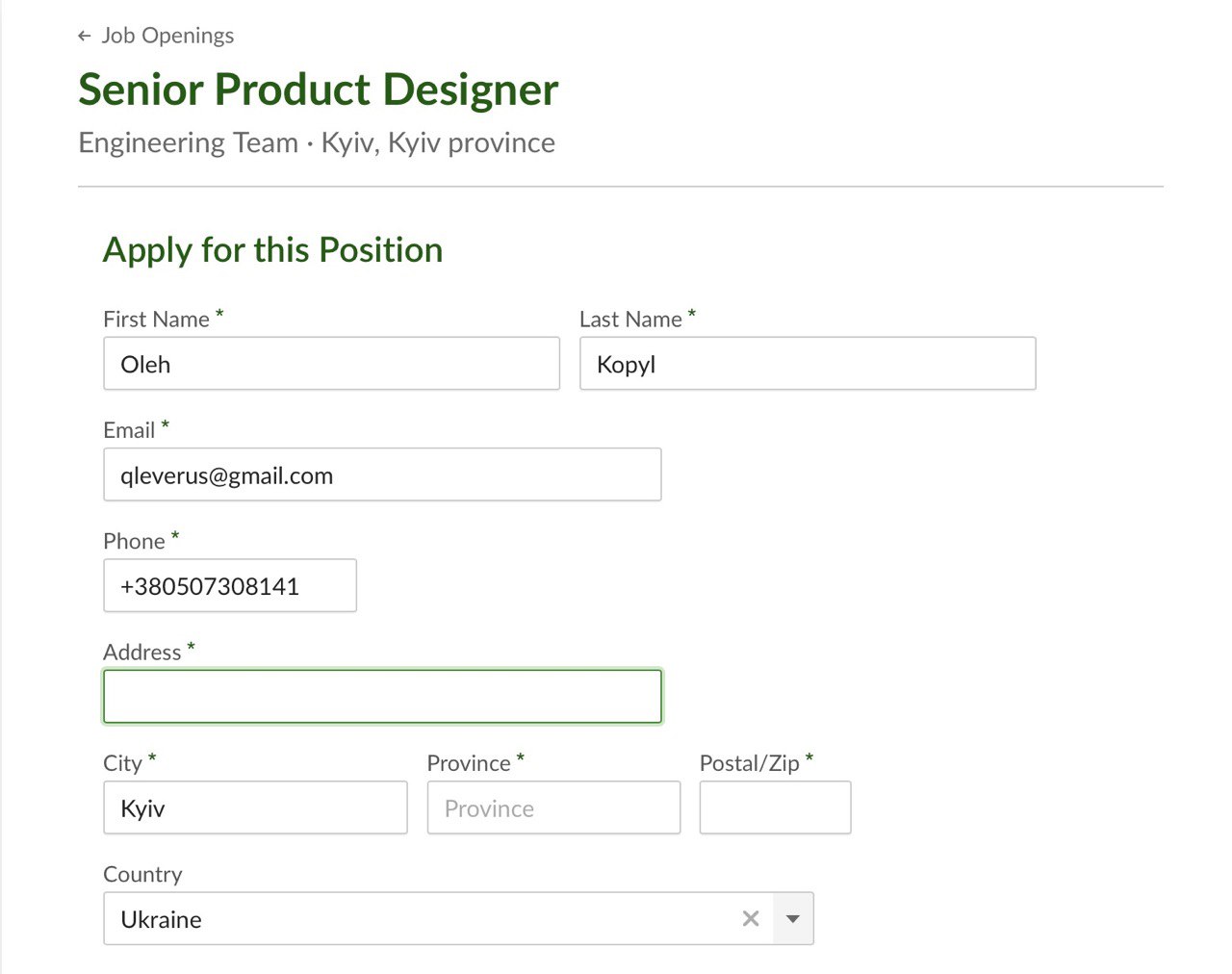Focus the First Name field containing Oleh

331,364
